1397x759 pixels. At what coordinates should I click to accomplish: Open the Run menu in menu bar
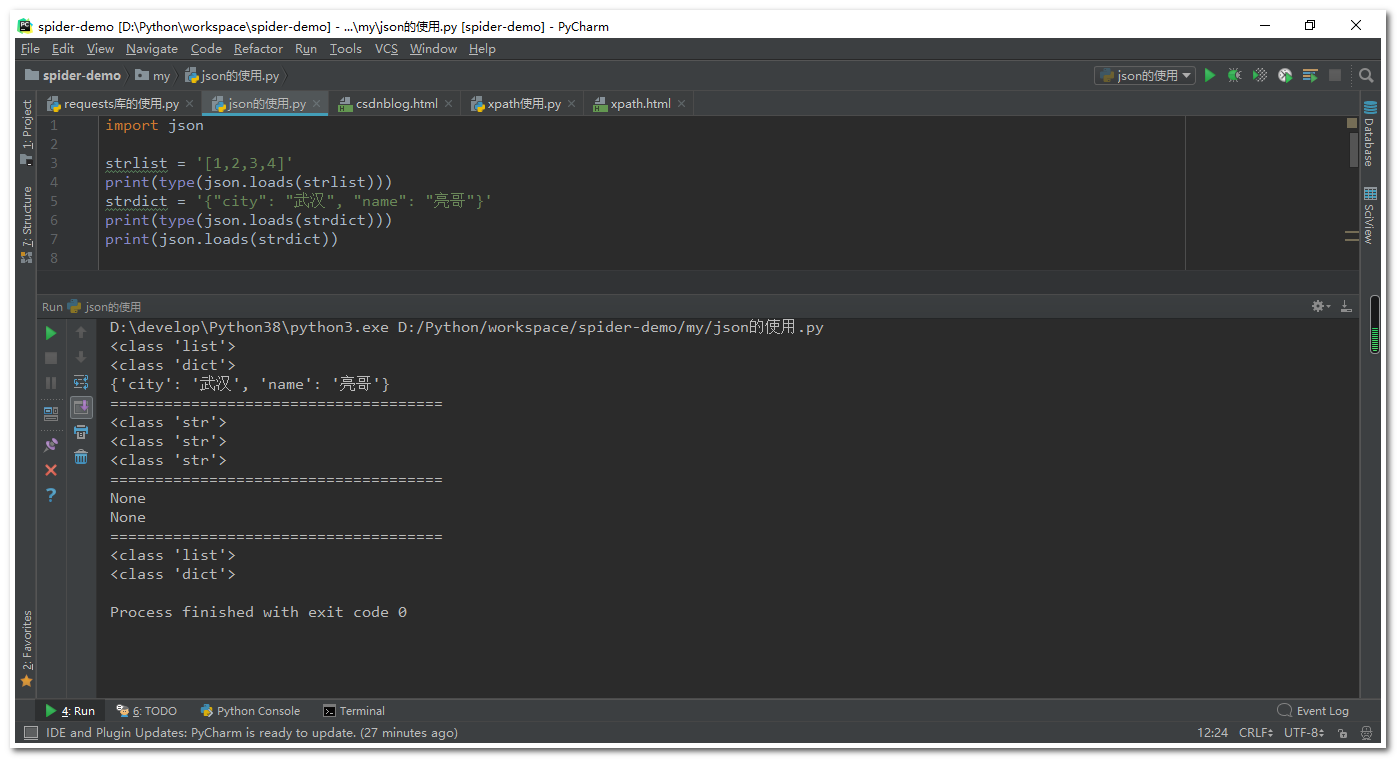pos(306,49)
